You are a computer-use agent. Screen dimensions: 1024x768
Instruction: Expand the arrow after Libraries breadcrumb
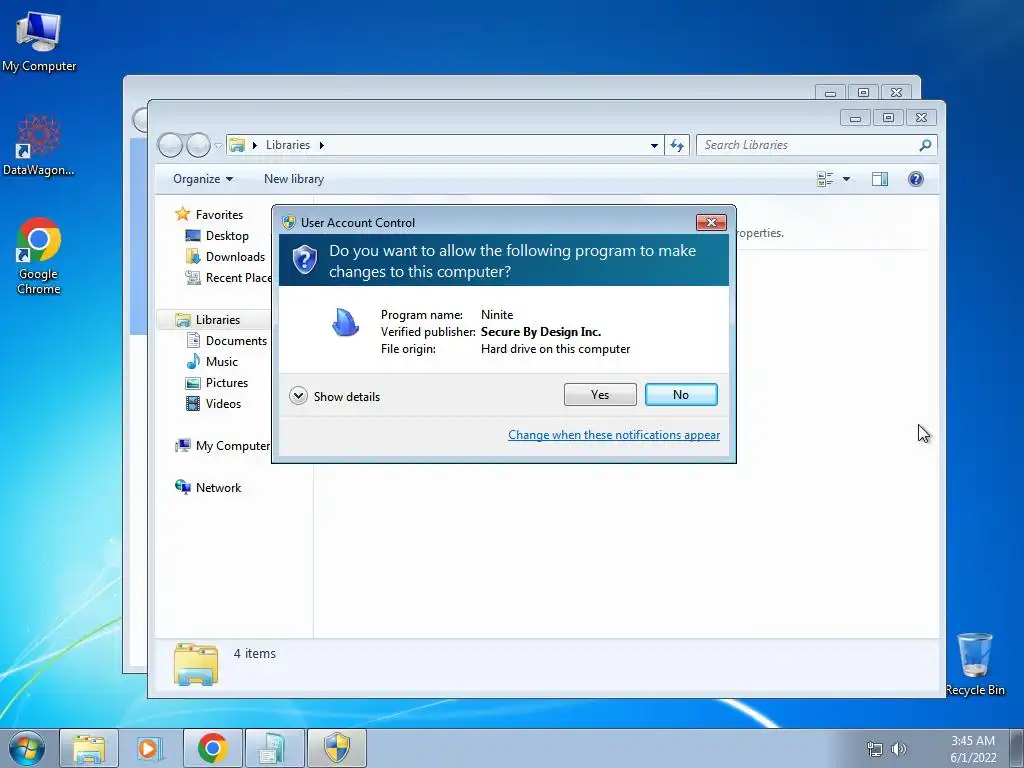[321, 145]
